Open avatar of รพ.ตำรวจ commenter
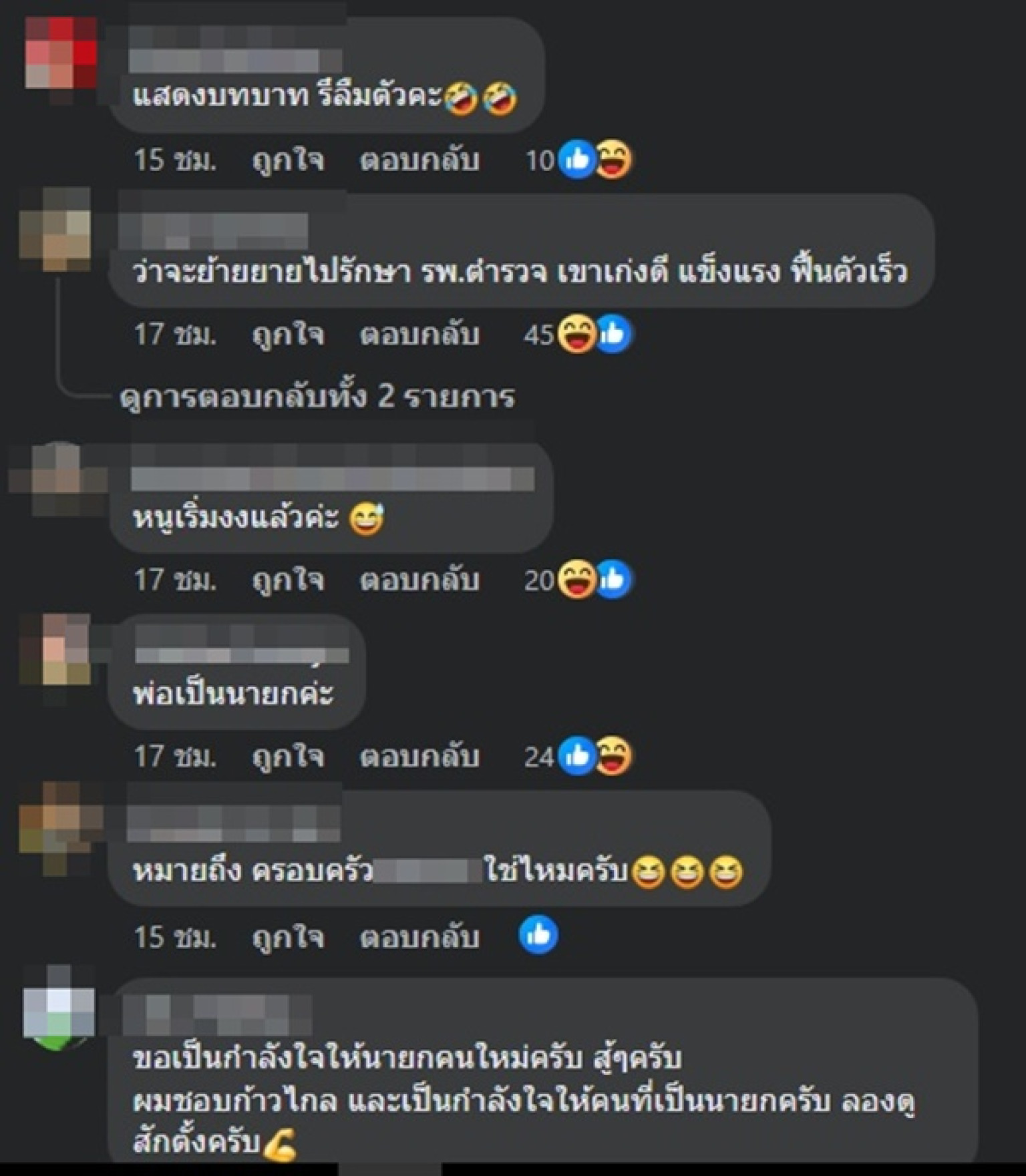 pos(55,230)
